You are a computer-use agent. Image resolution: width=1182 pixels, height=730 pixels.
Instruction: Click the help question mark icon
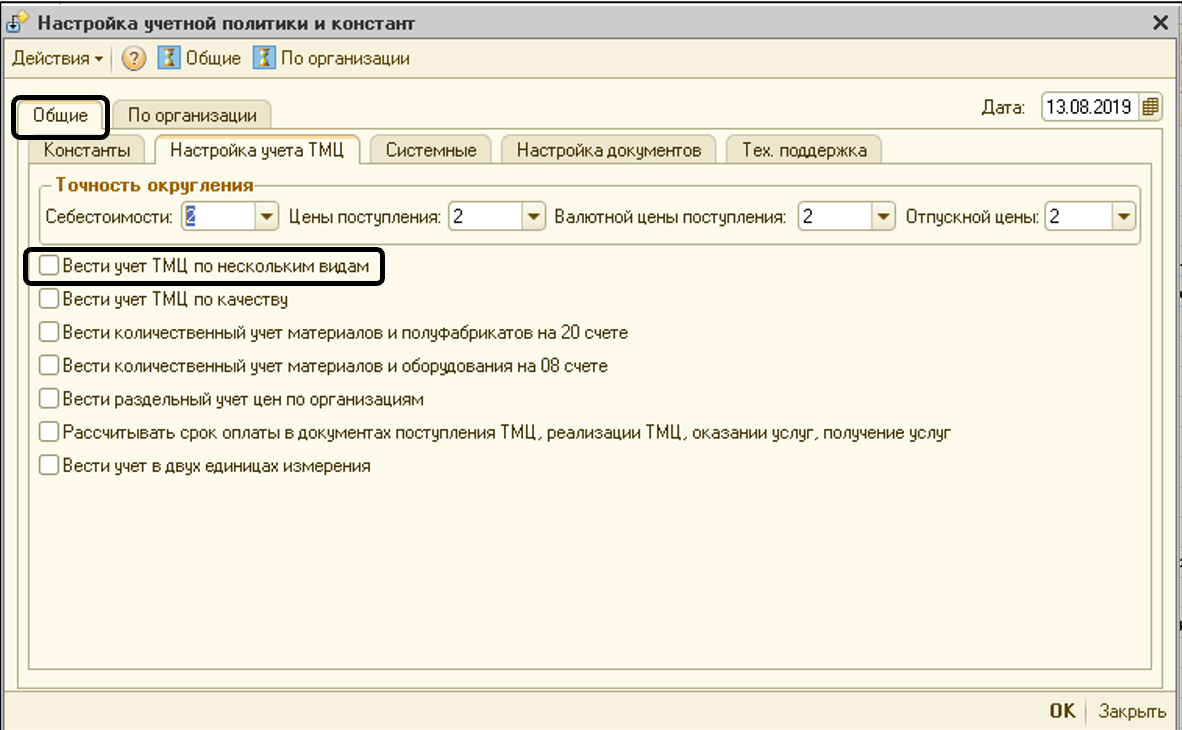coord(134,59)
